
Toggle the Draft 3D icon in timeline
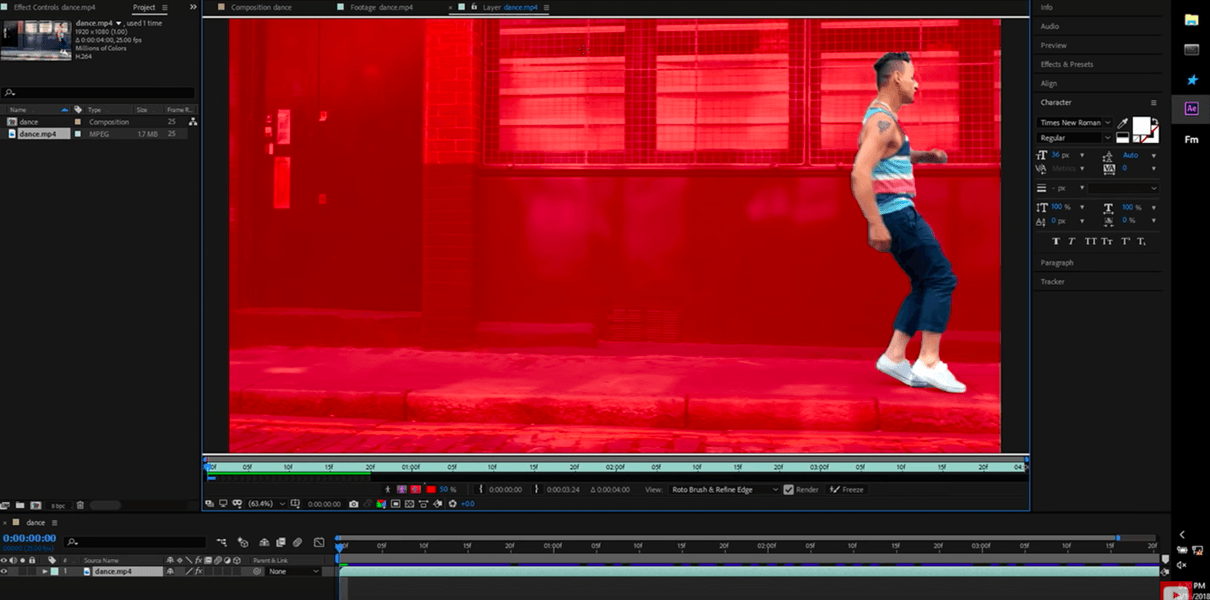[x=243, y=542]
